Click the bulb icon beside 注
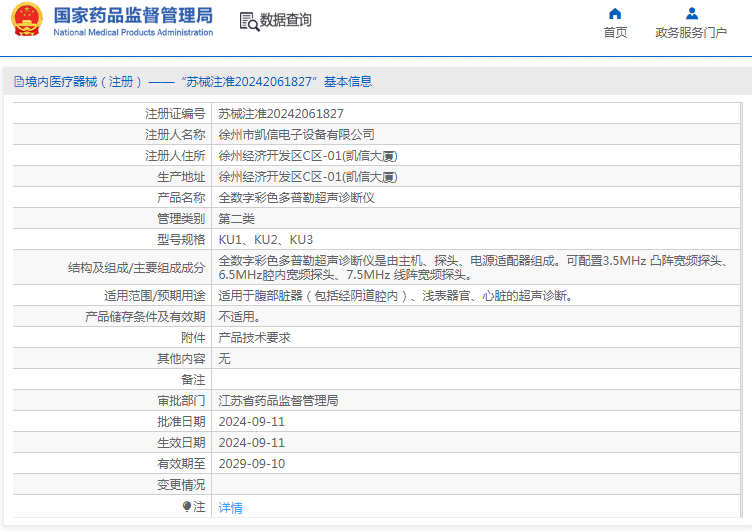This screenshot has width=752, height=532. tap(187, 506)
